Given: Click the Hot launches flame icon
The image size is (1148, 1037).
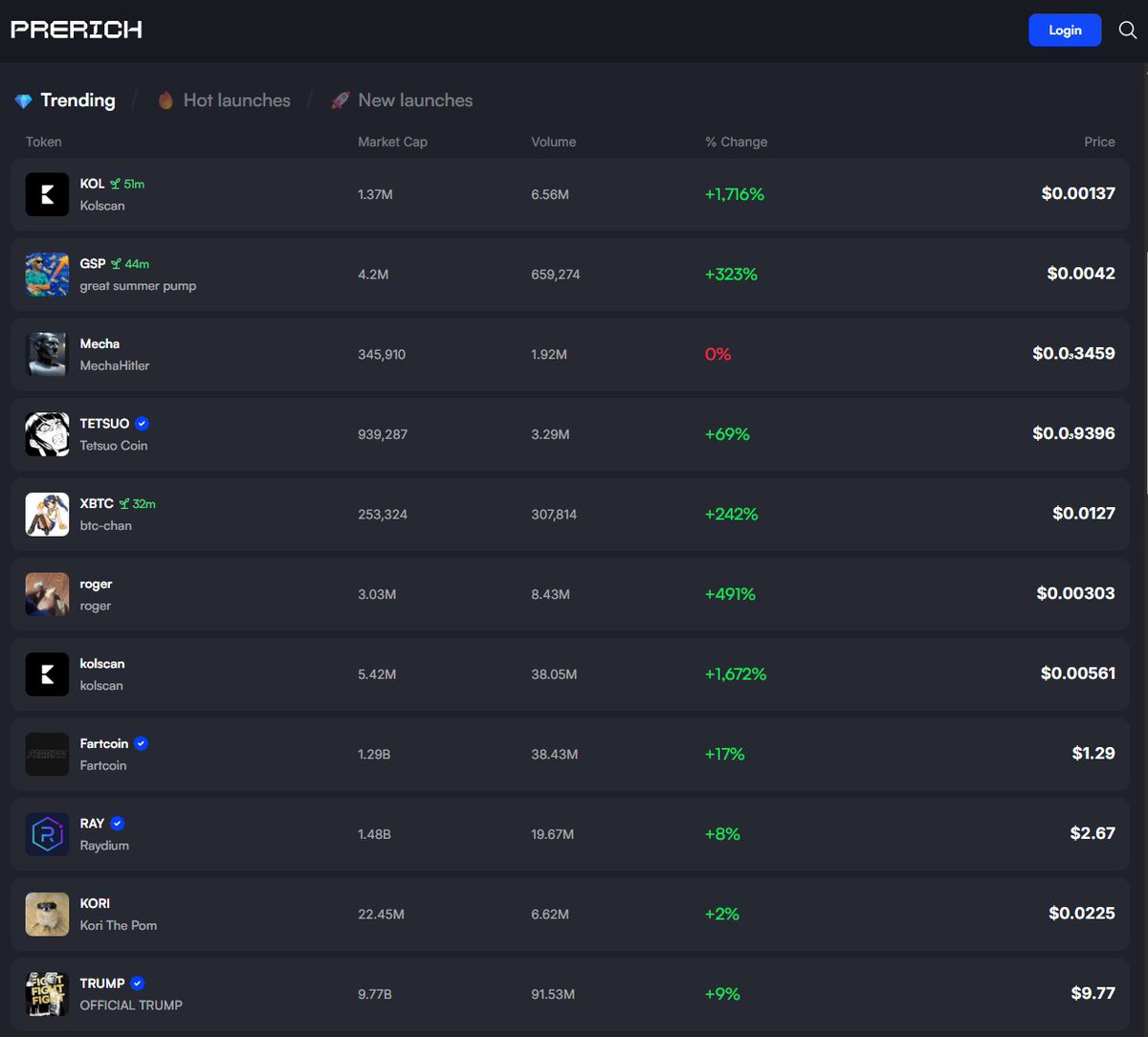Looking at the screenshot, I should (166, 100).
